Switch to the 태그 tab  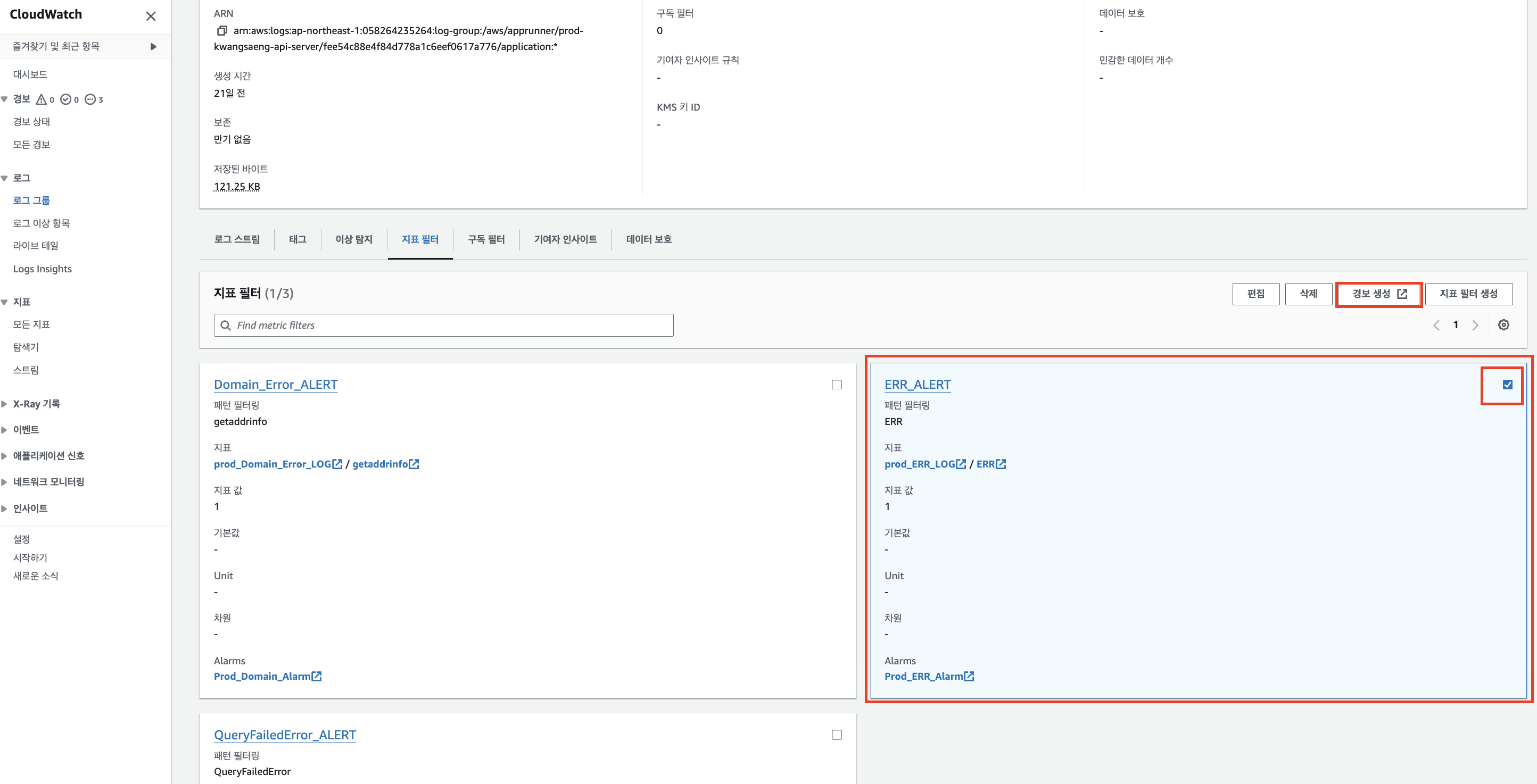click(298, 239)
